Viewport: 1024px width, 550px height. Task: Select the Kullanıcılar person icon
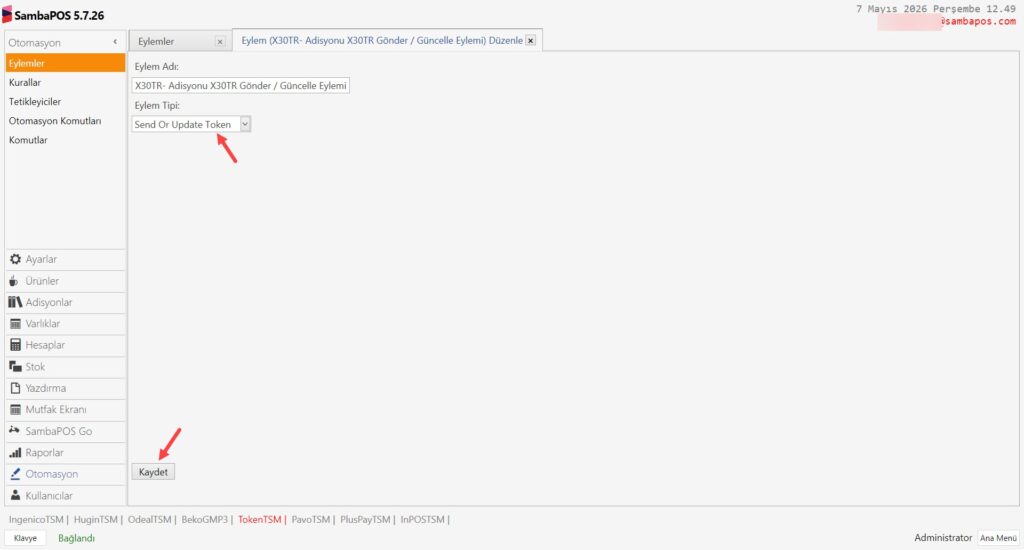15,496
